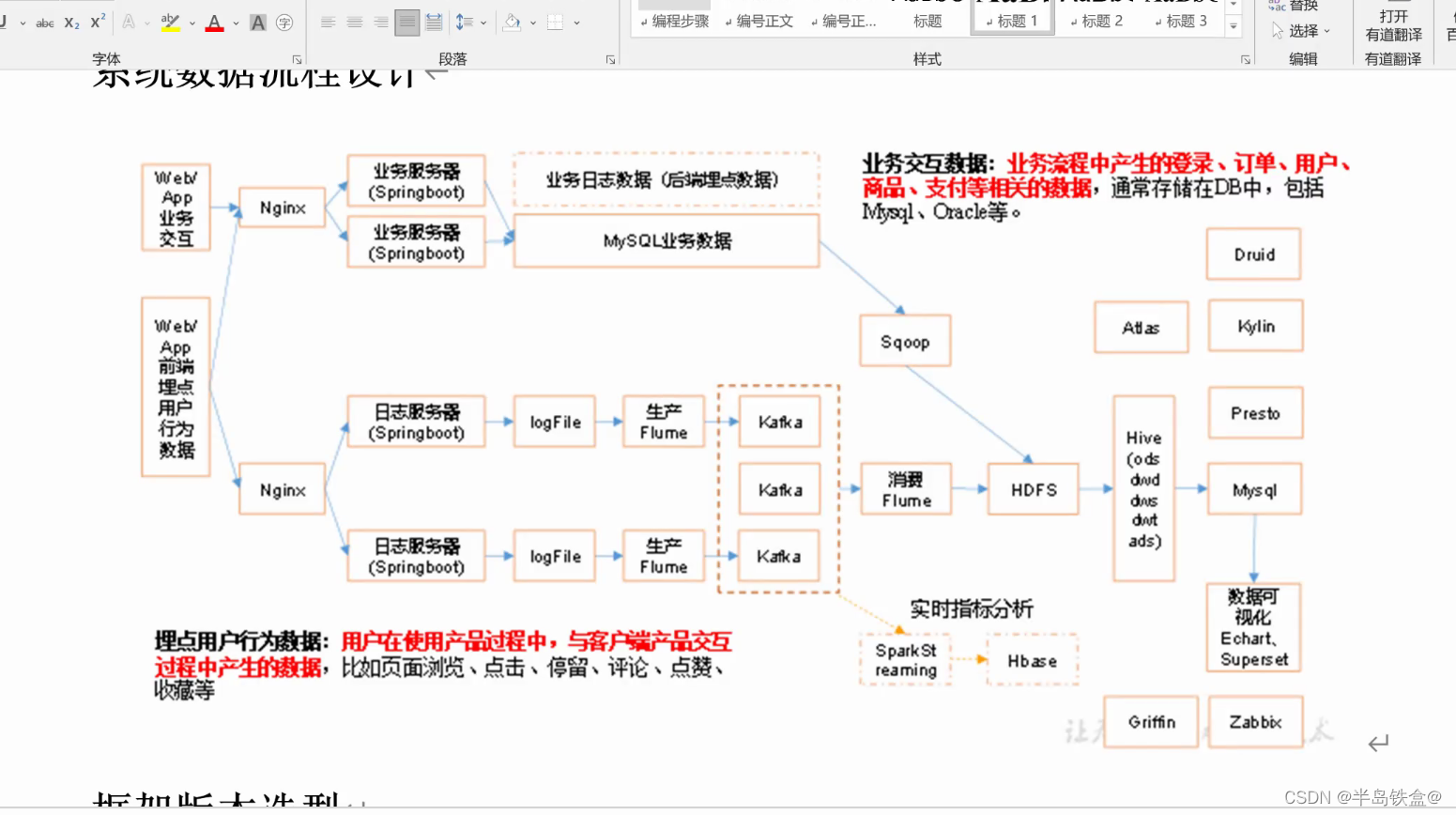Click the Atlas box in diagram
This screenshot has width=1456, height=815.
click(x=1142, y=328)
